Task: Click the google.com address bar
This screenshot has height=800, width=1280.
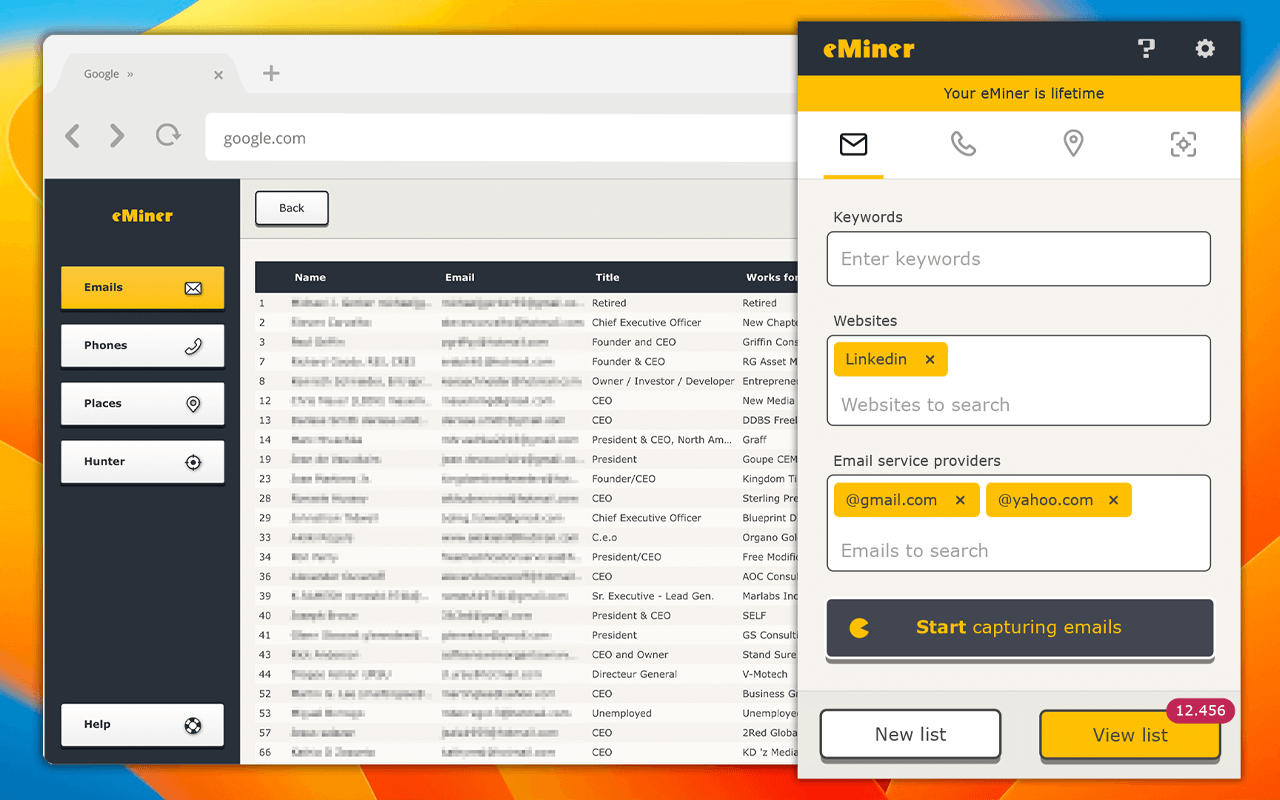Action: 500,138
